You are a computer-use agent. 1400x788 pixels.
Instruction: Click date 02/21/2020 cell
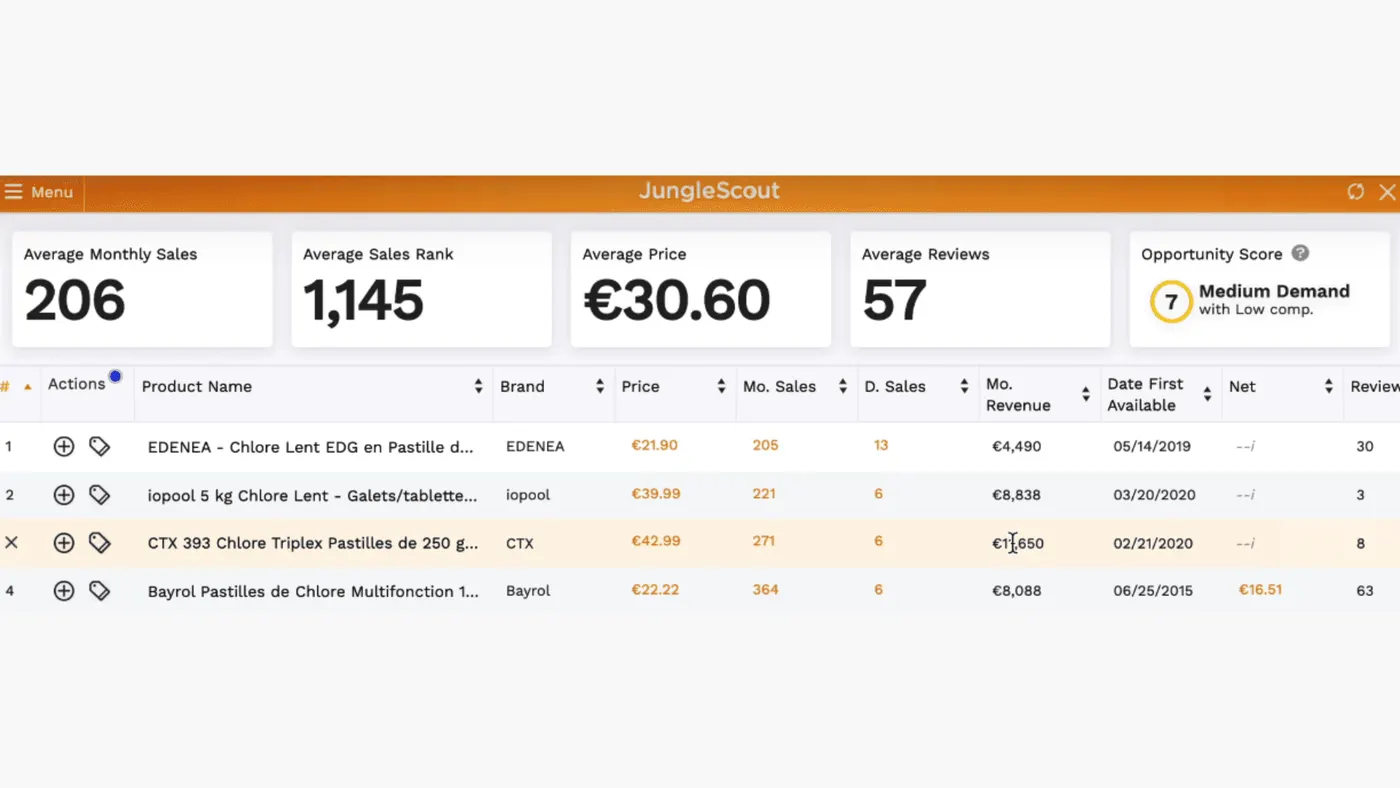point(1153,543)
